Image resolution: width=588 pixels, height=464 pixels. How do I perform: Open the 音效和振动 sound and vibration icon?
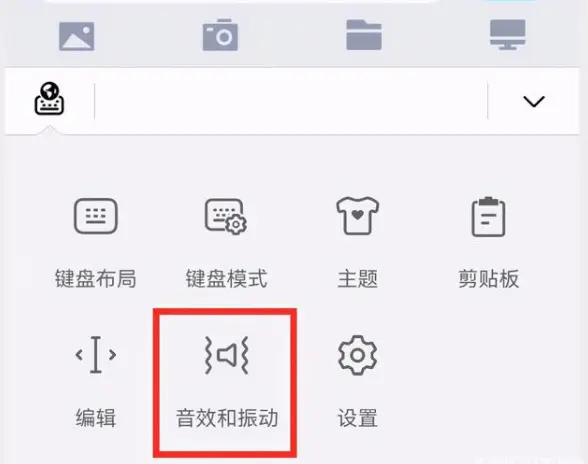click(226, 355)
